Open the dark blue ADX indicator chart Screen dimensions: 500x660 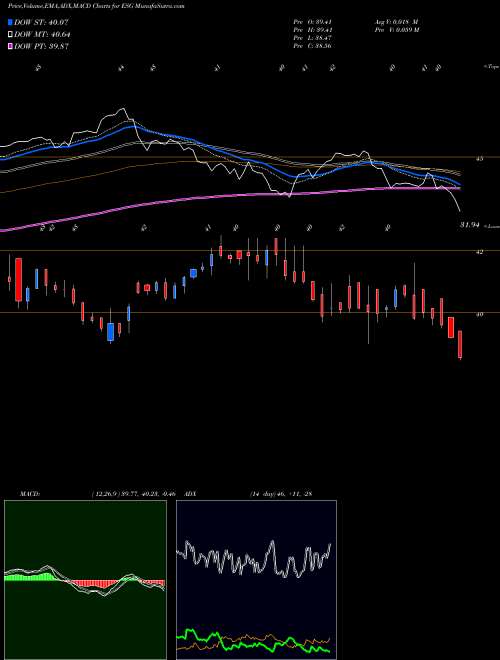point(256,580)
